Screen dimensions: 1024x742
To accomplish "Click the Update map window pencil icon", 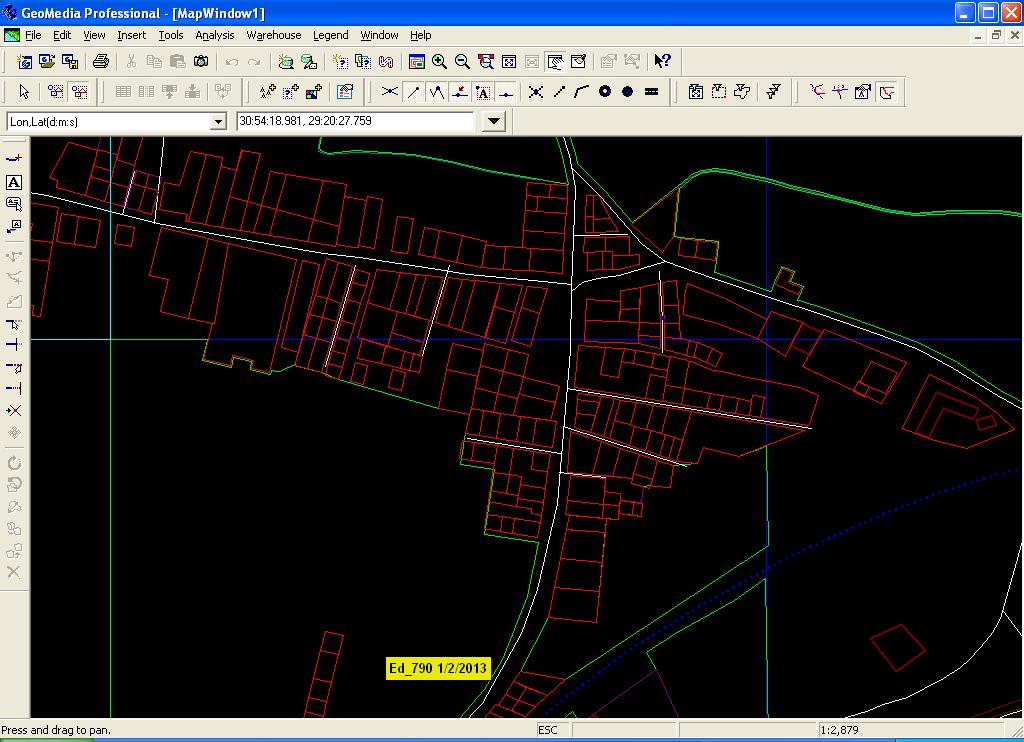I will pos(579,62).
